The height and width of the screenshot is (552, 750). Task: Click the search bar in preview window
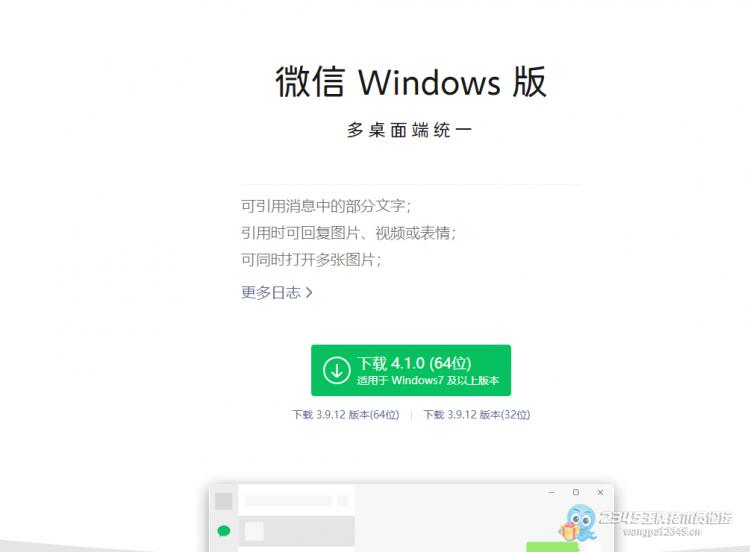tap(288, 501)
